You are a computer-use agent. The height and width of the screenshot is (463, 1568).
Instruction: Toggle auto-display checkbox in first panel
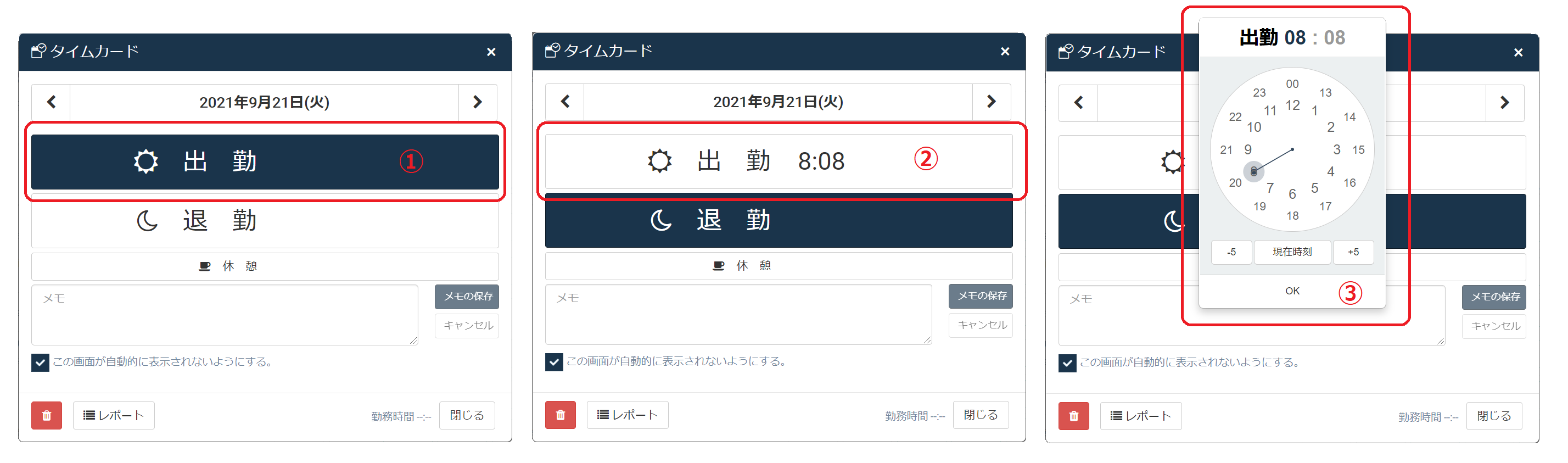coord(40,362)
